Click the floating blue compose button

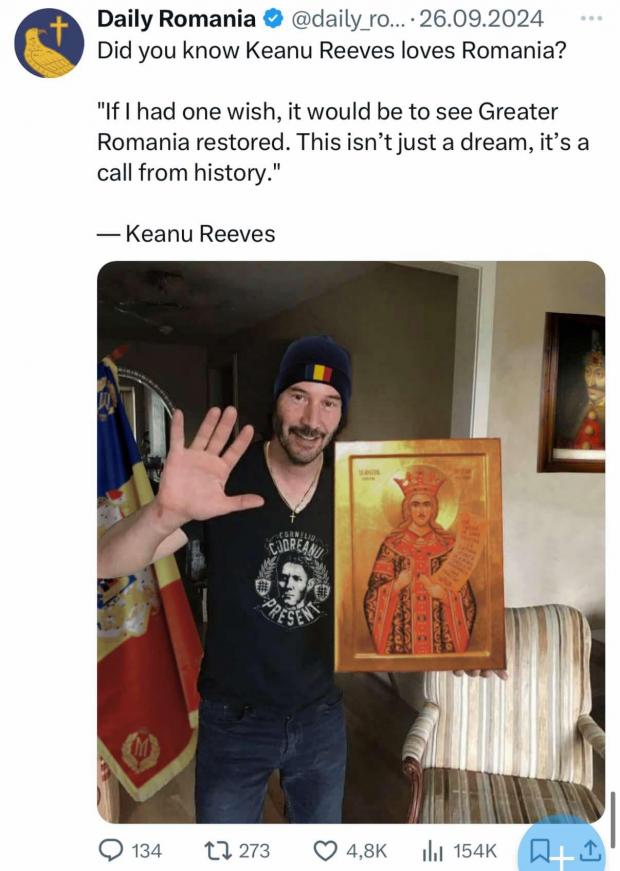pos(562,848)
